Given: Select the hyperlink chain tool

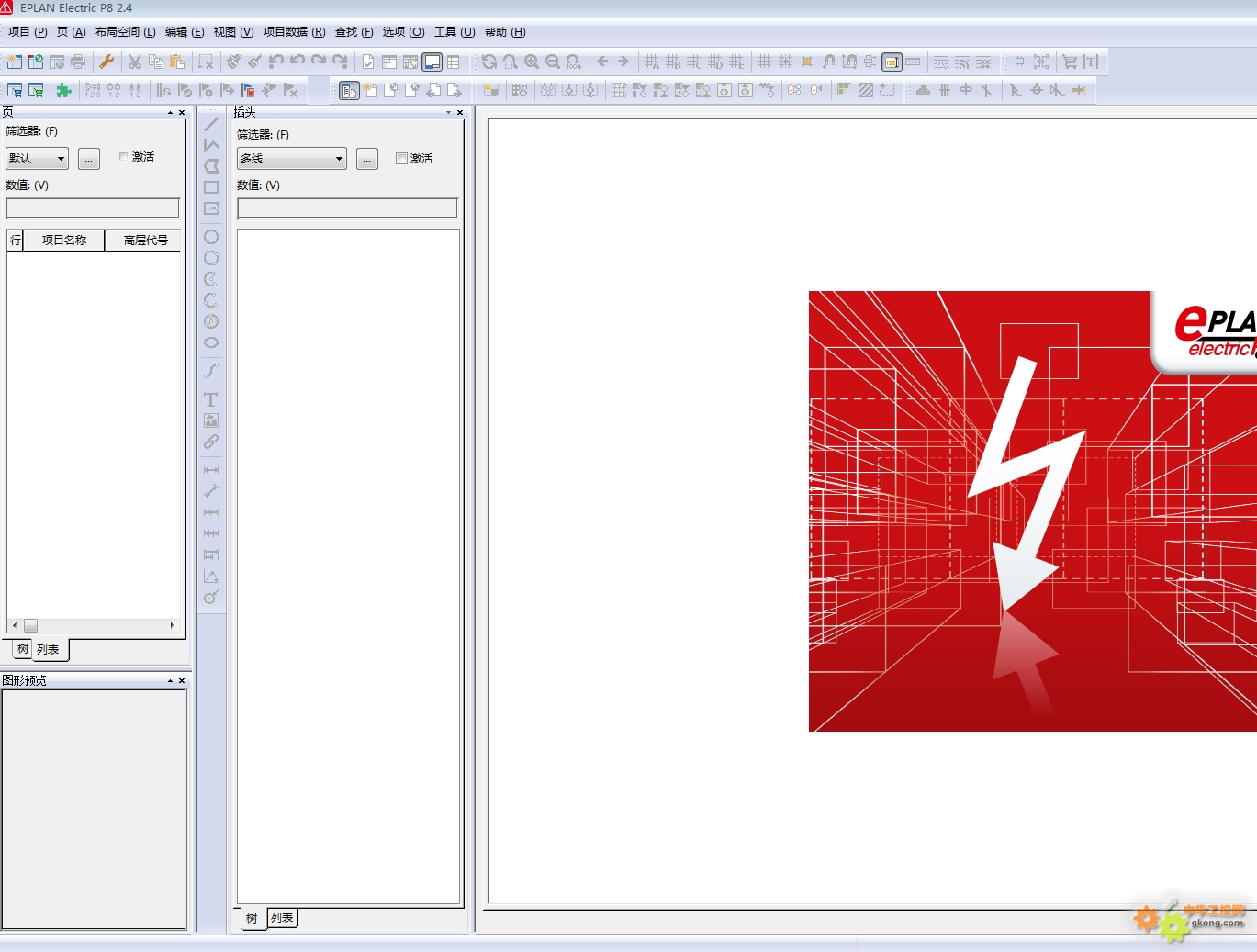Looking at the screenshot, I should [x=211, y=442].
